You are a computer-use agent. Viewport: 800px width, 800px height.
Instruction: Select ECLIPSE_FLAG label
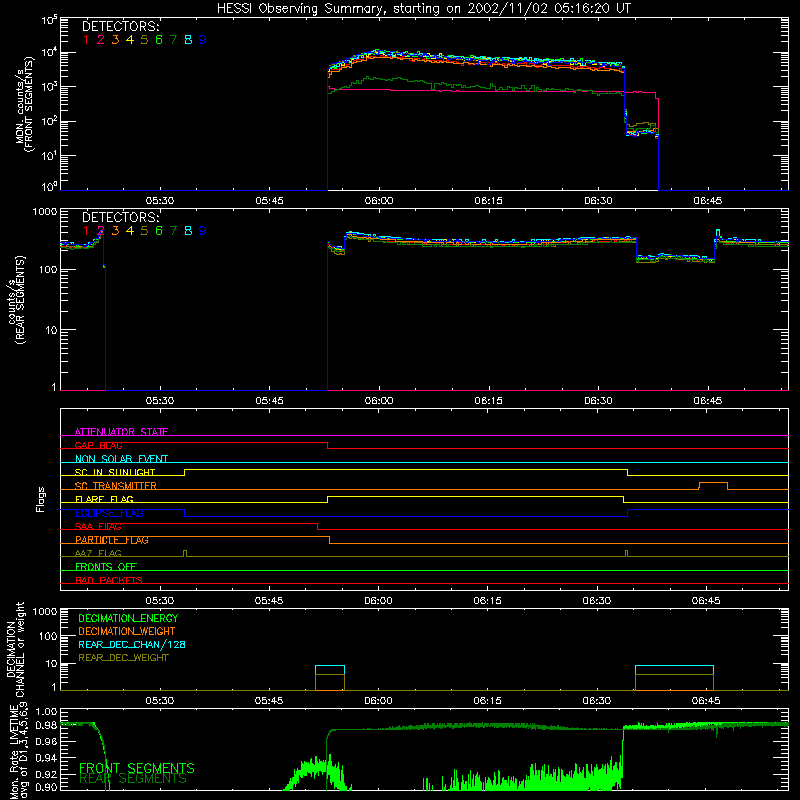(x=109, y=513)
